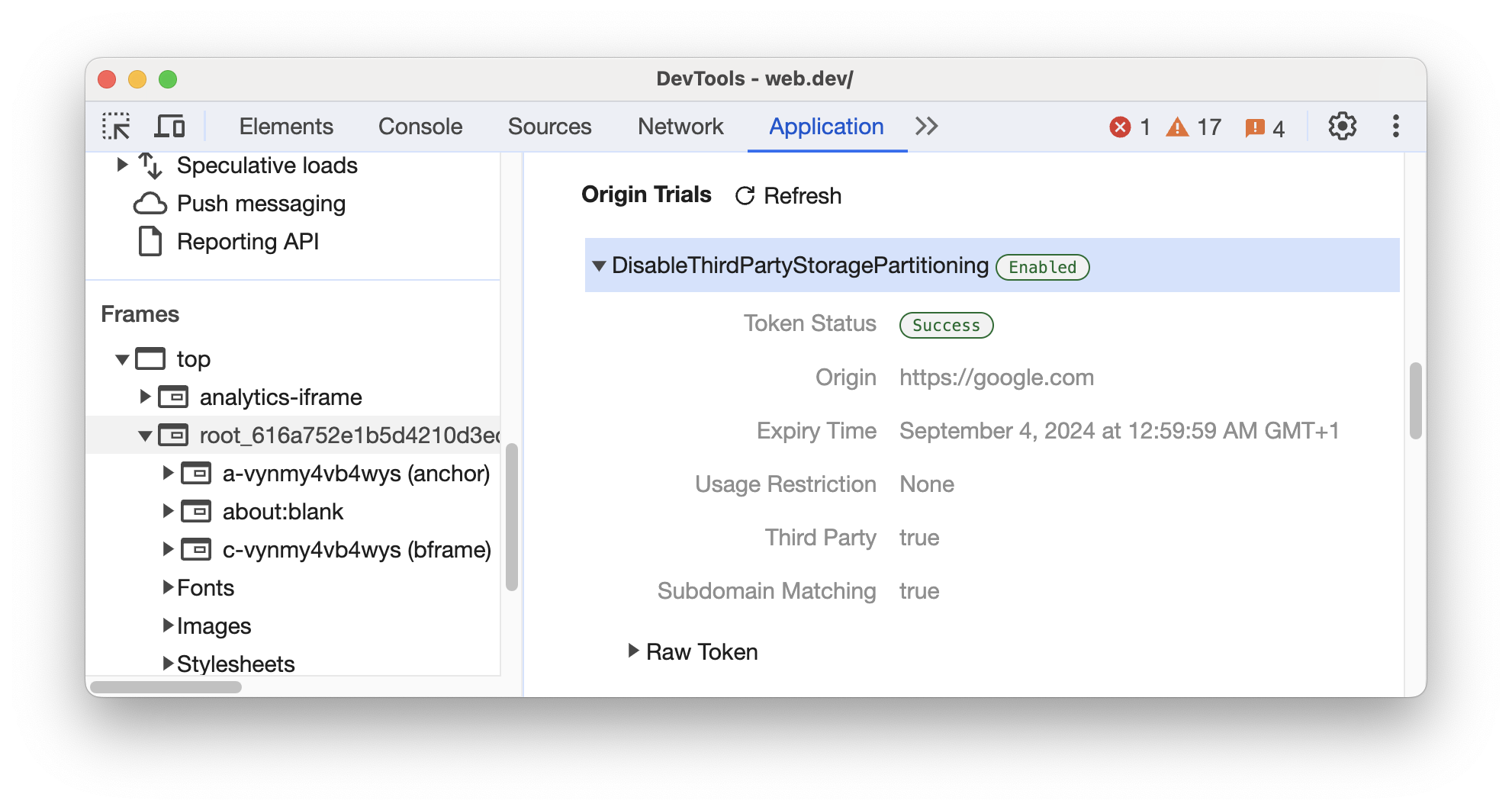Viewport: 1512px width, 810px height.
Task: Open the three-dot customize menu
Action: coord(1395,126)
